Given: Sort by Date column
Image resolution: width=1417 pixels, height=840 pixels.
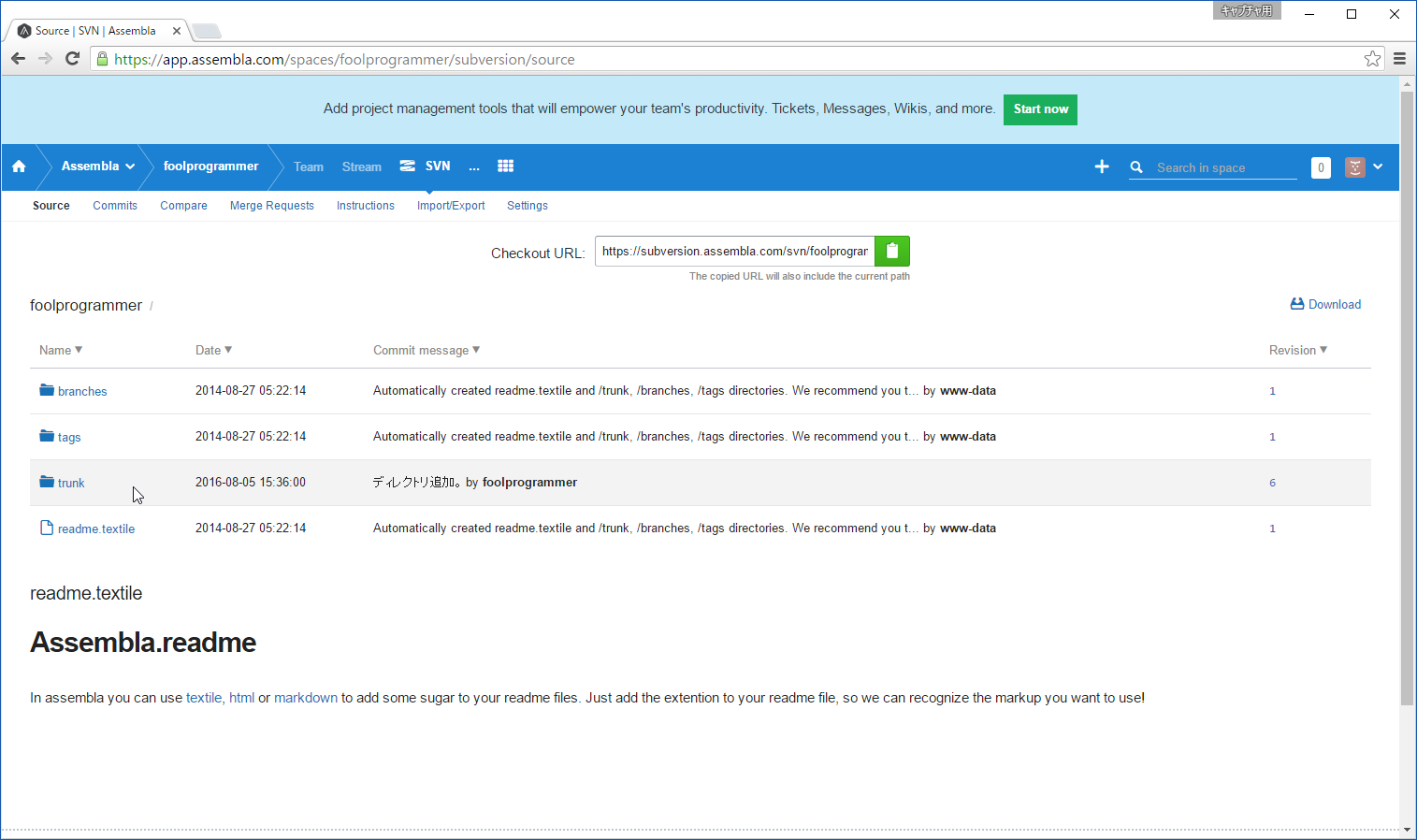Looking at the screenshot, I should click(x=213, y=350).
